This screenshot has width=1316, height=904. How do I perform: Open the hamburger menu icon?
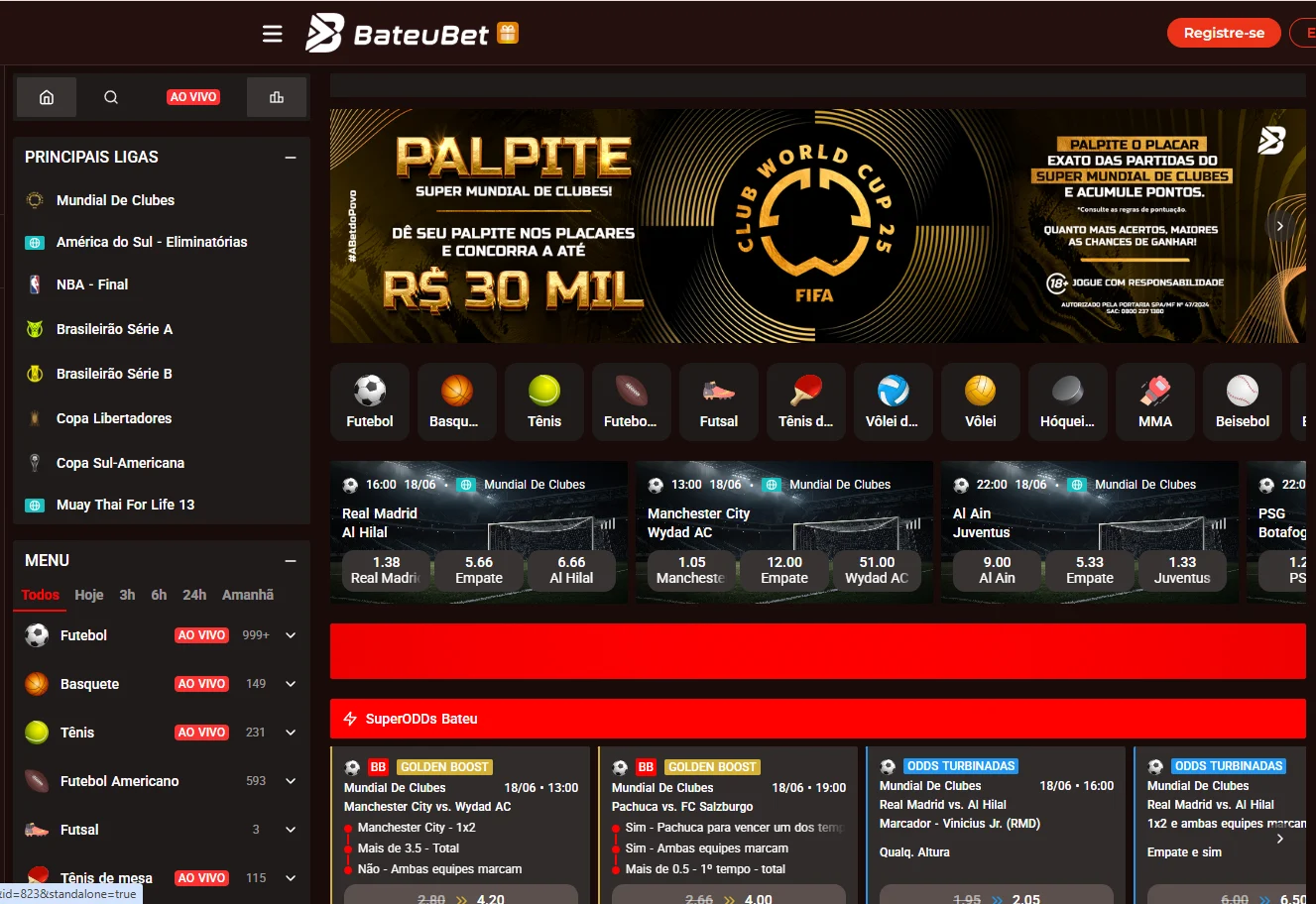click(x=272, y=34)
